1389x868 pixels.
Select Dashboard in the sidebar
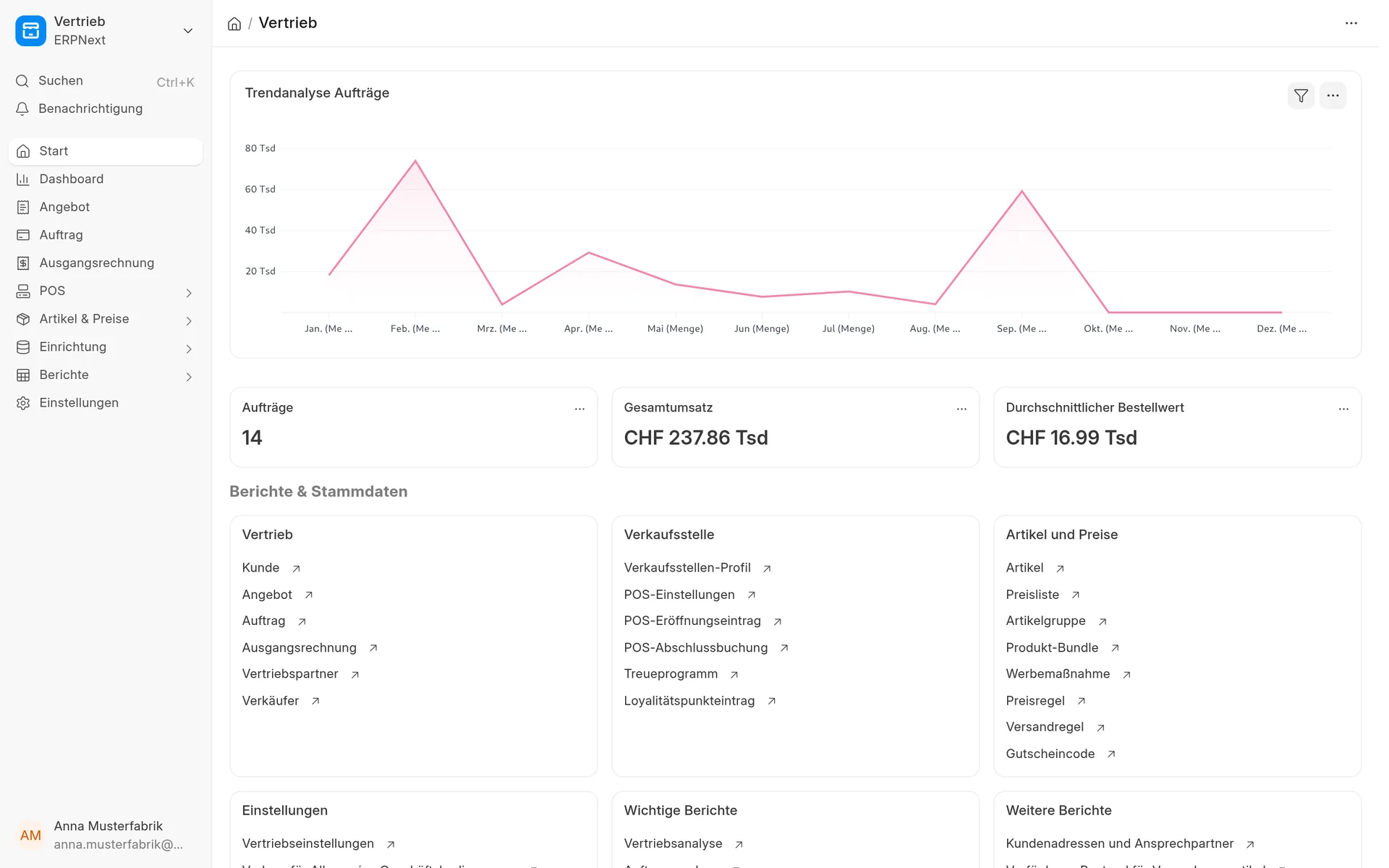pyautogui.click(x=106, y=179)
